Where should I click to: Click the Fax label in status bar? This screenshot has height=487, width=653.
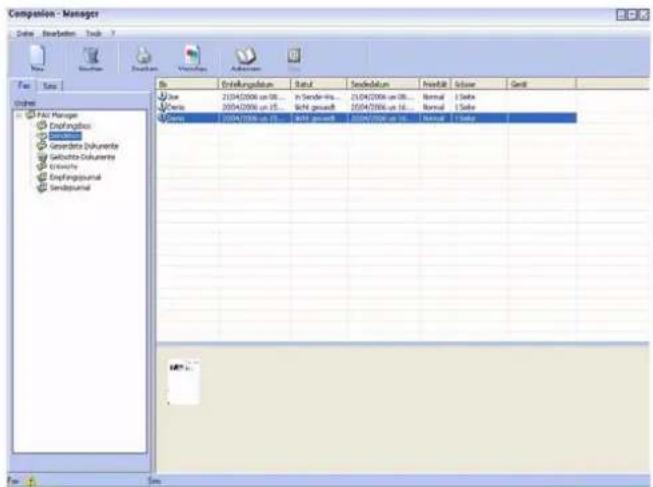pos(12,481)
